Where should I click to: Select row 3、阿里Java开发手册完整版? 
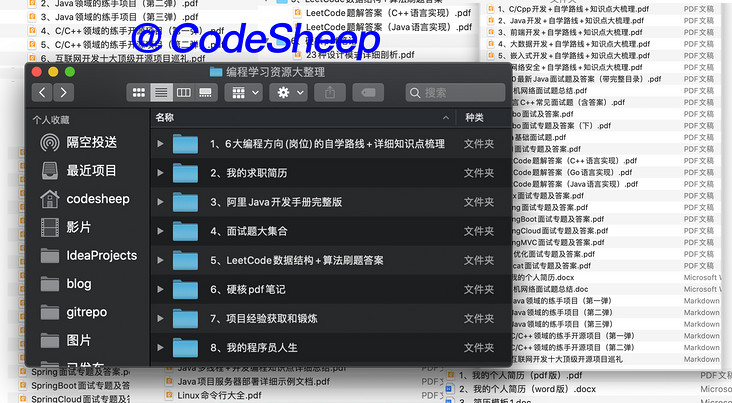pos(331,202)
